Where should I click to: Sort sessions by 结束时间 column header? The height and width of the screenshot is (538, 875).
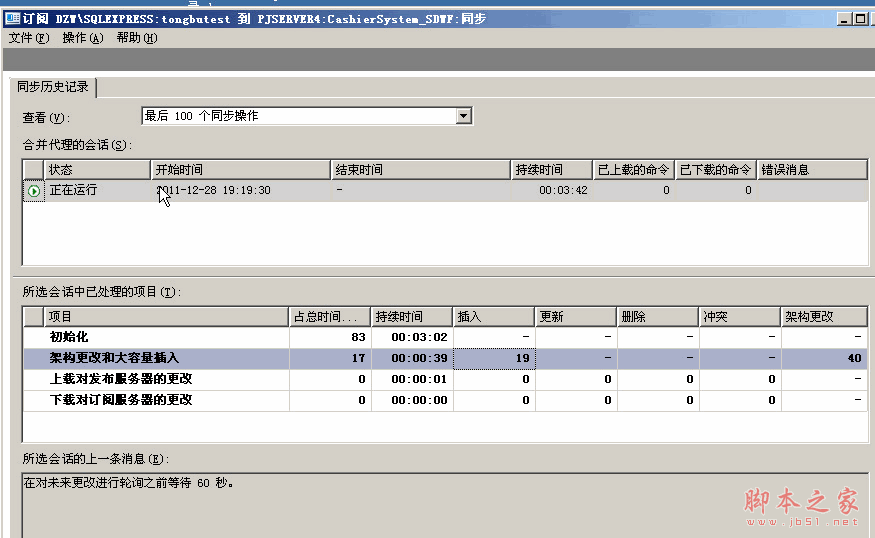421,170
